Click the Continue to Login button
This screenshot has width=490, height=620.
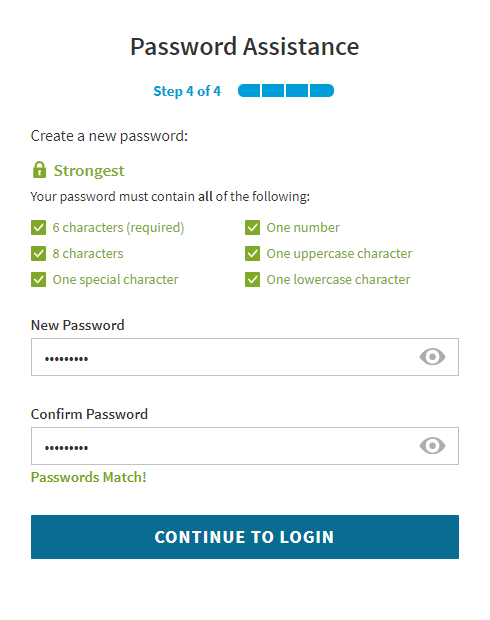pos(245,537)
